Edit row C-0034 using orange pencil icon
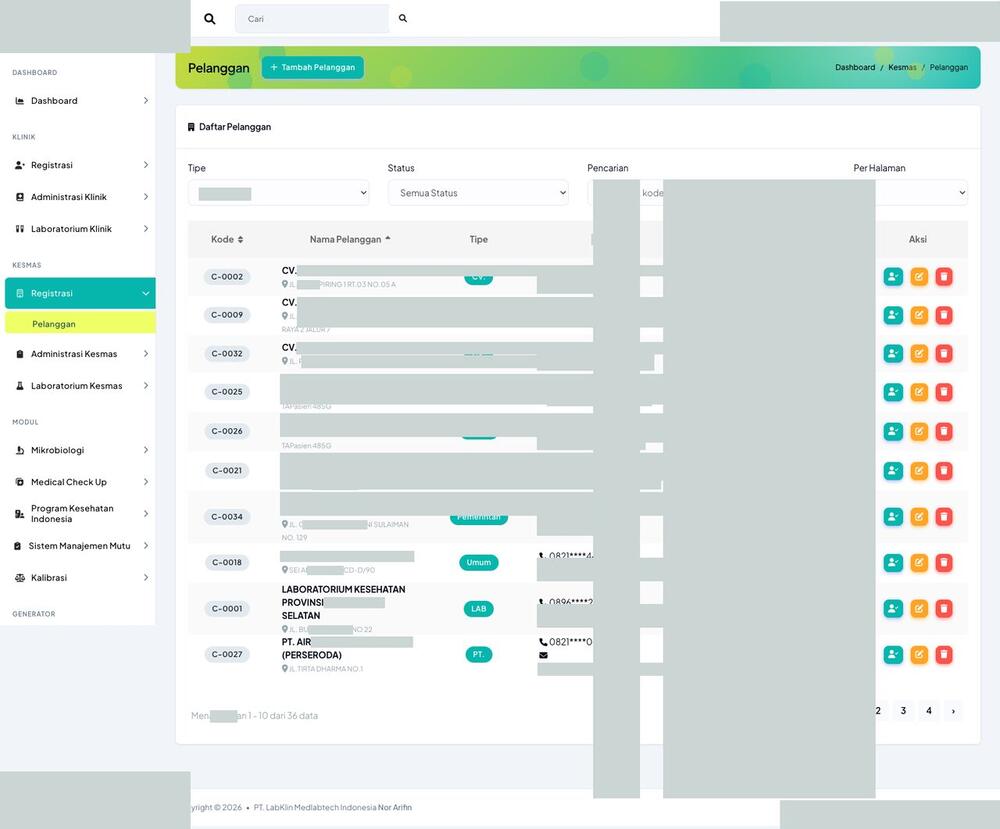1000x829 pixels. [x=918, y=517]
